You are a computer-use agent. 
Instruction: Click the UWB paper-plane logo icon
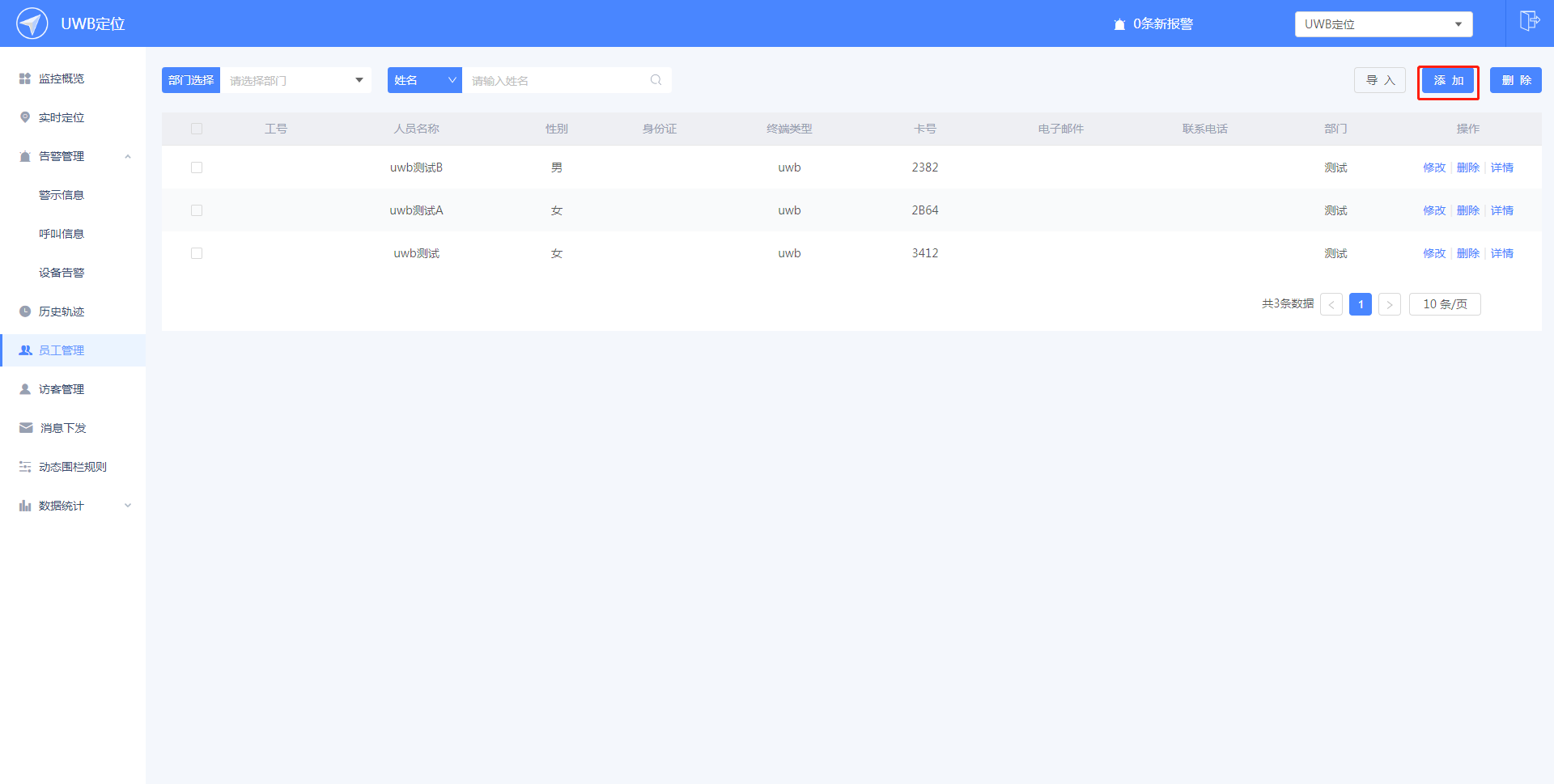(x=32, y=23)
